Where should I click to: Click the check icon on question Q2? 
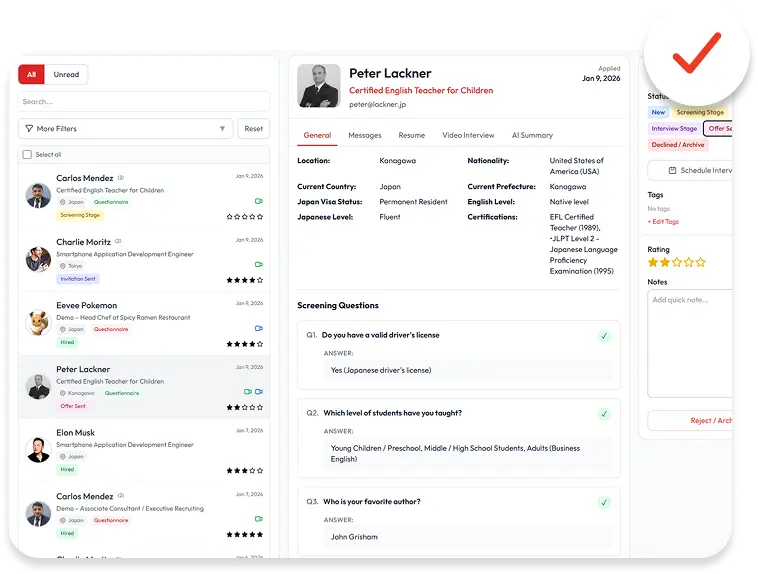pos(604,414)
